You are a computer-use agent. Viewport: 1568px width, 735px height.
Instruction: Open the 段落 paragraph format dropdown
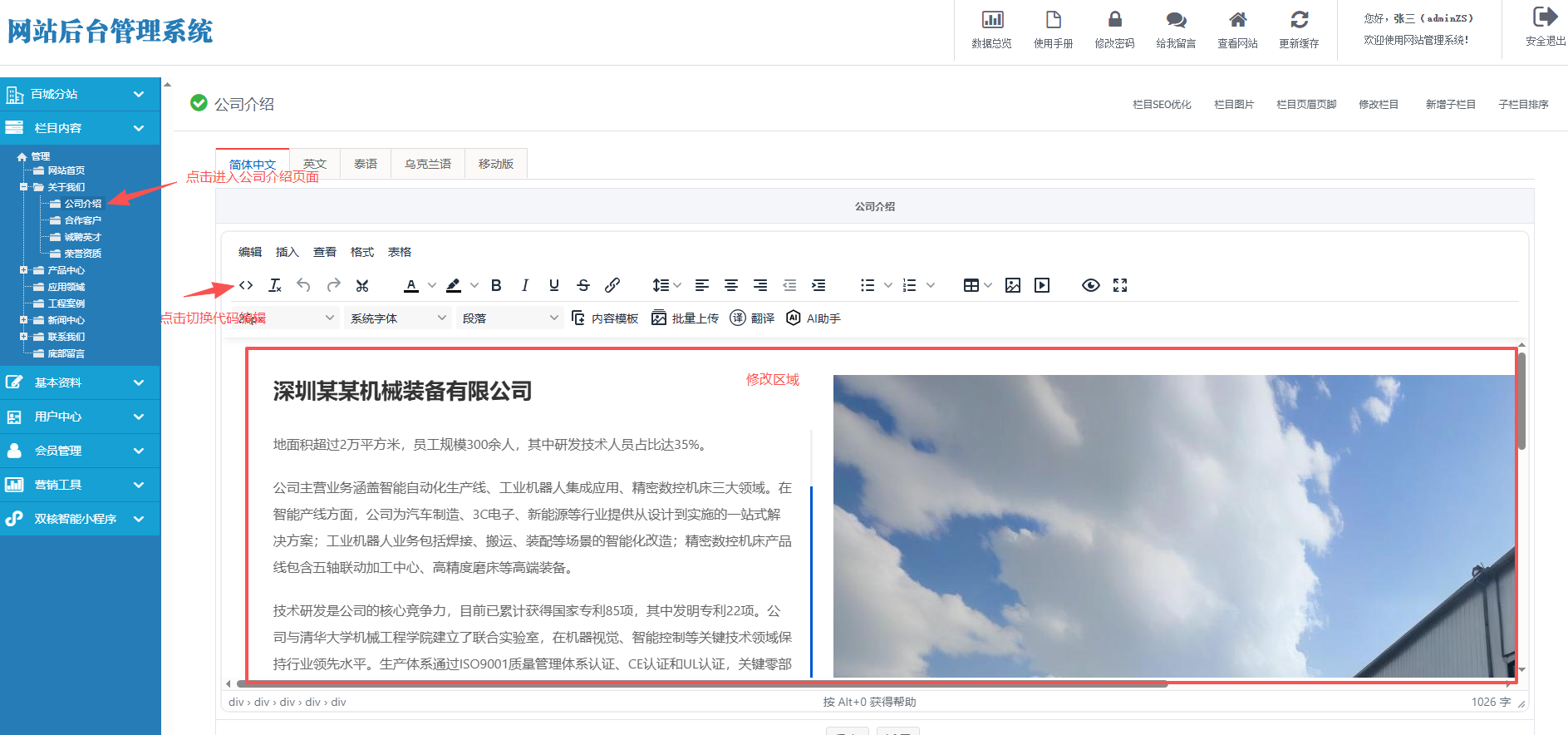click(510, 318)
